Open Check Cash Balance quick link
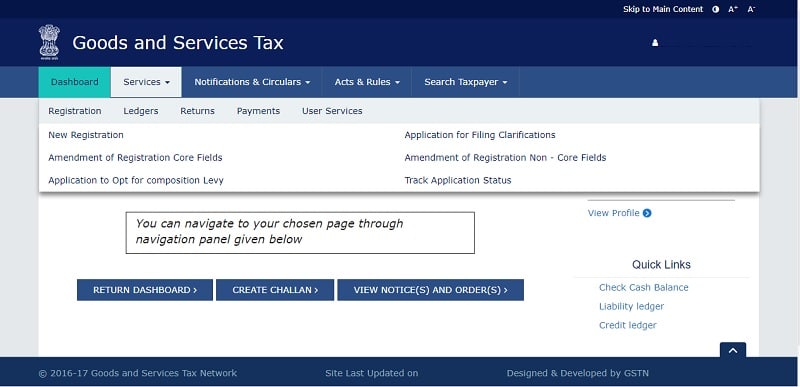 pos(643,288)
